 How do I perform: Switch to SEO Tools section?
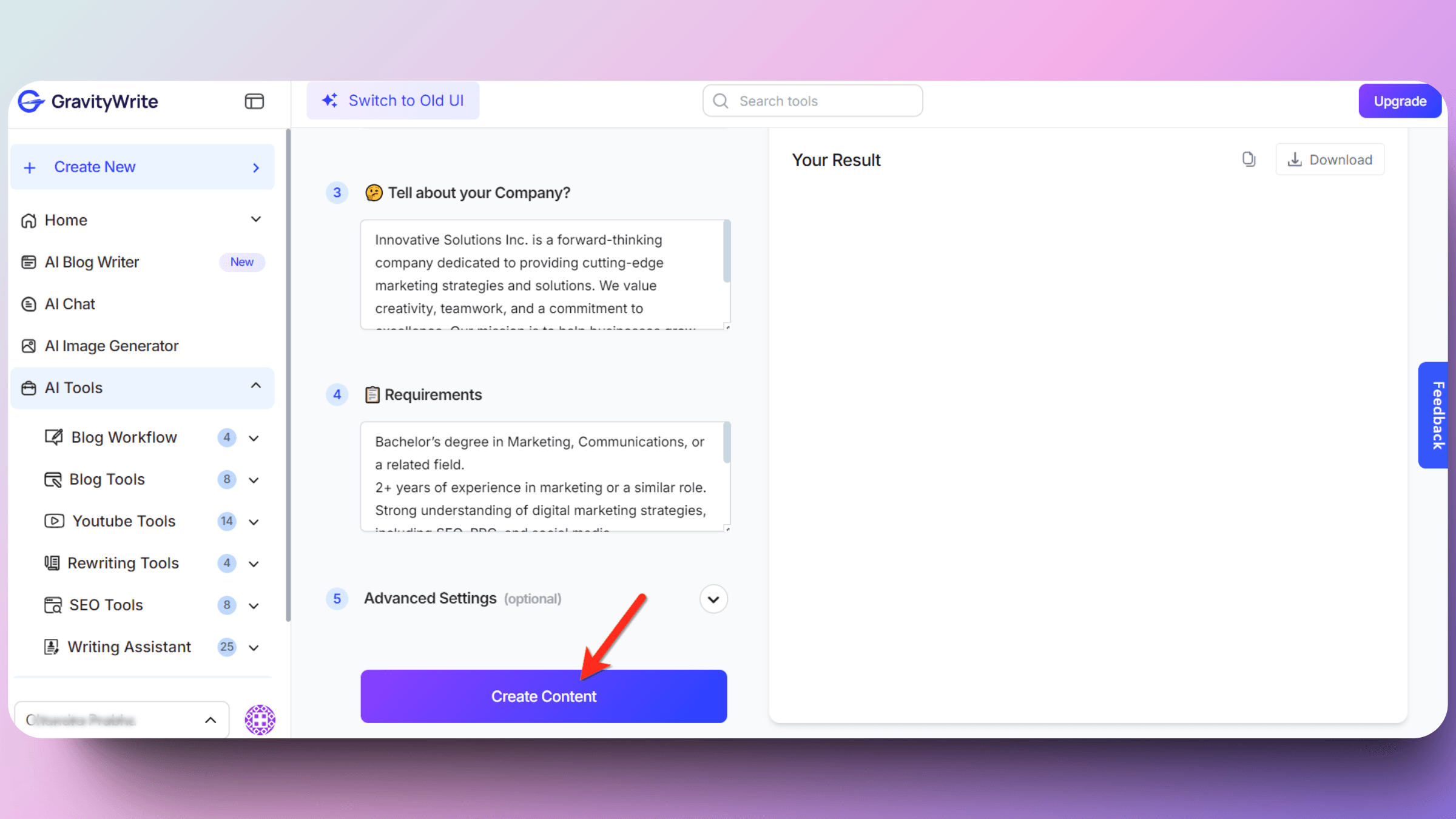click(x=105, y=604)
